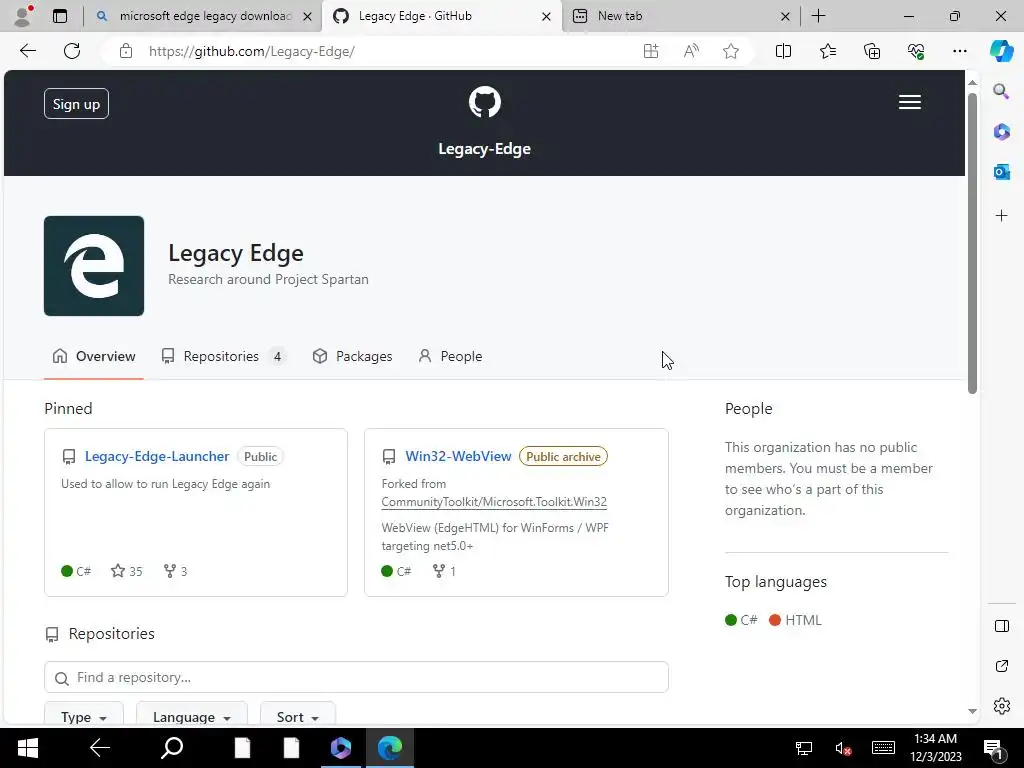1024x768 pixels.
Task: Open notification center icon
Action: (x=993, y=748)
